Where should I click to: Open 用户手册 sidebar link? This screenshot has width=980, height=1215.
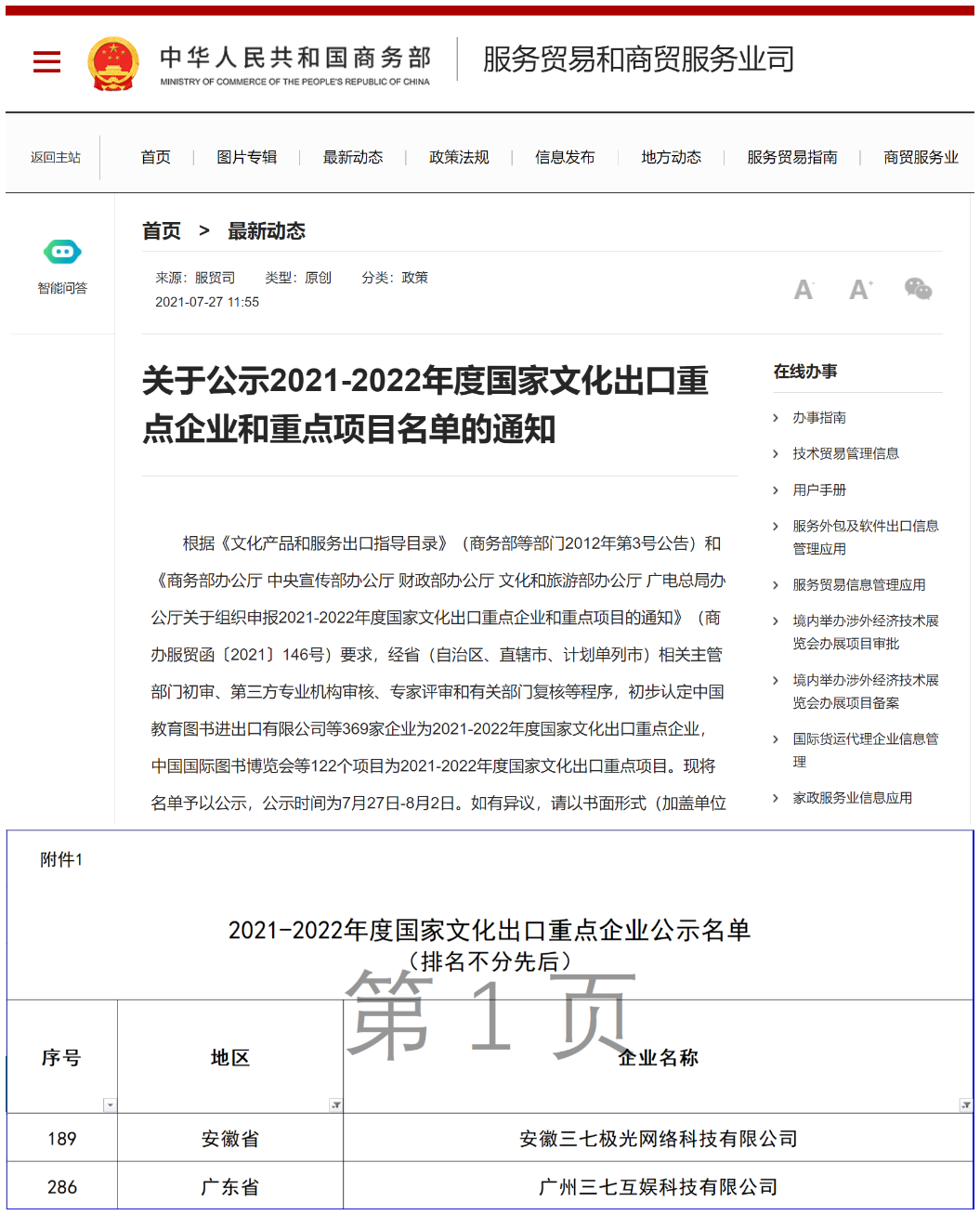(819, 490)
